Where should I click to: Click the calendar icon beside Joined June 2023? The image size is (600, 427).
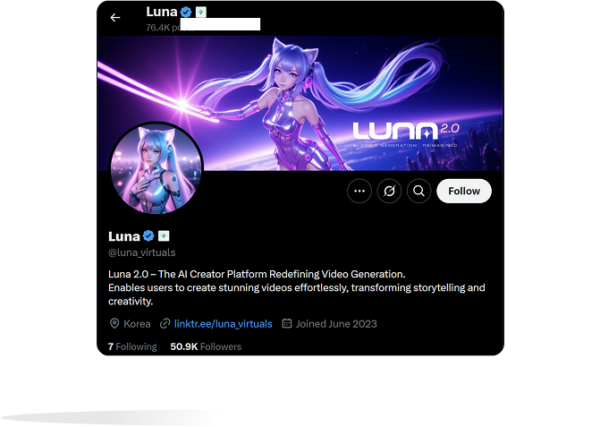[287, 324]
